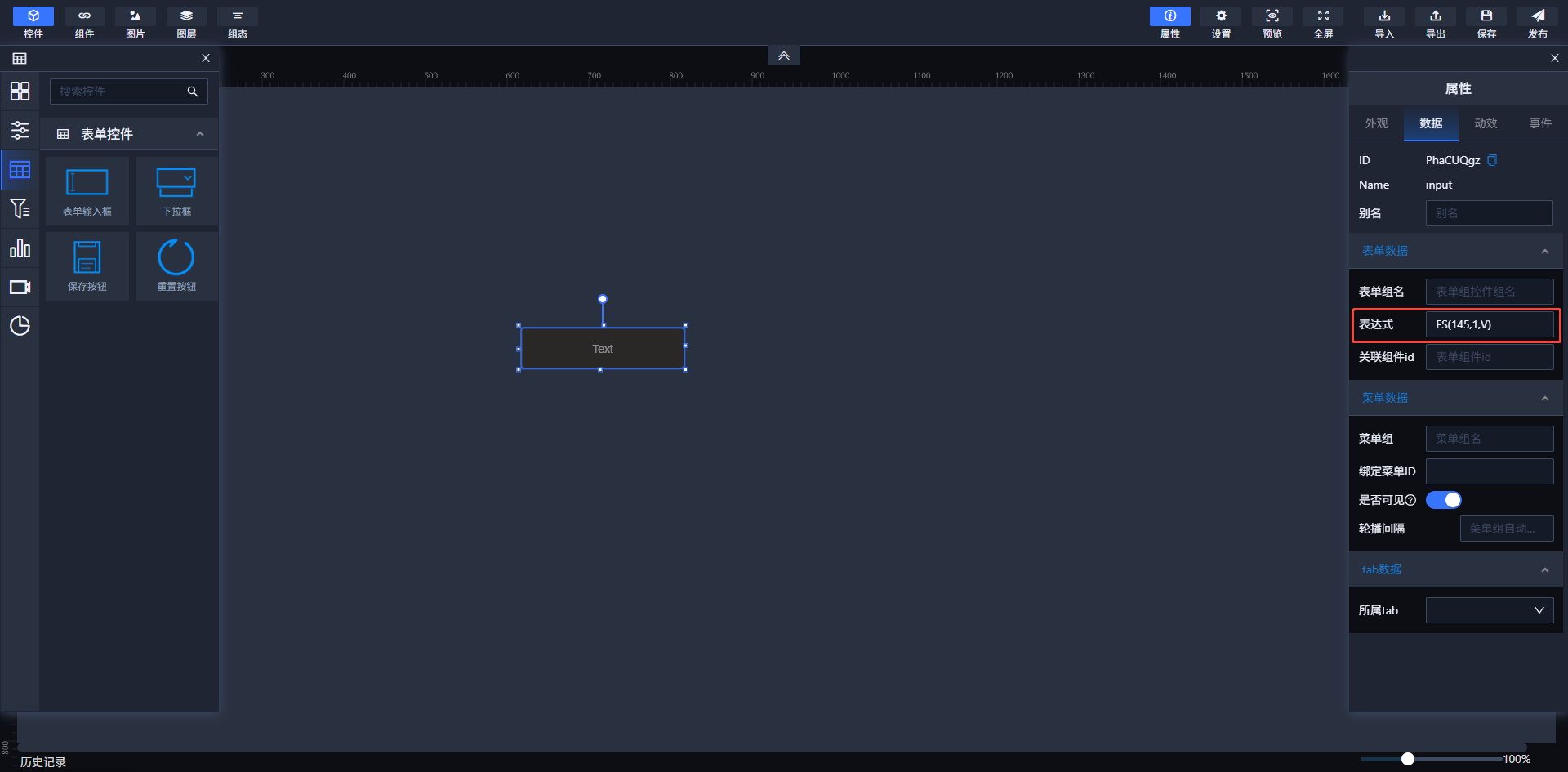Click the 导出 export icon

(x=1435, y=23)
